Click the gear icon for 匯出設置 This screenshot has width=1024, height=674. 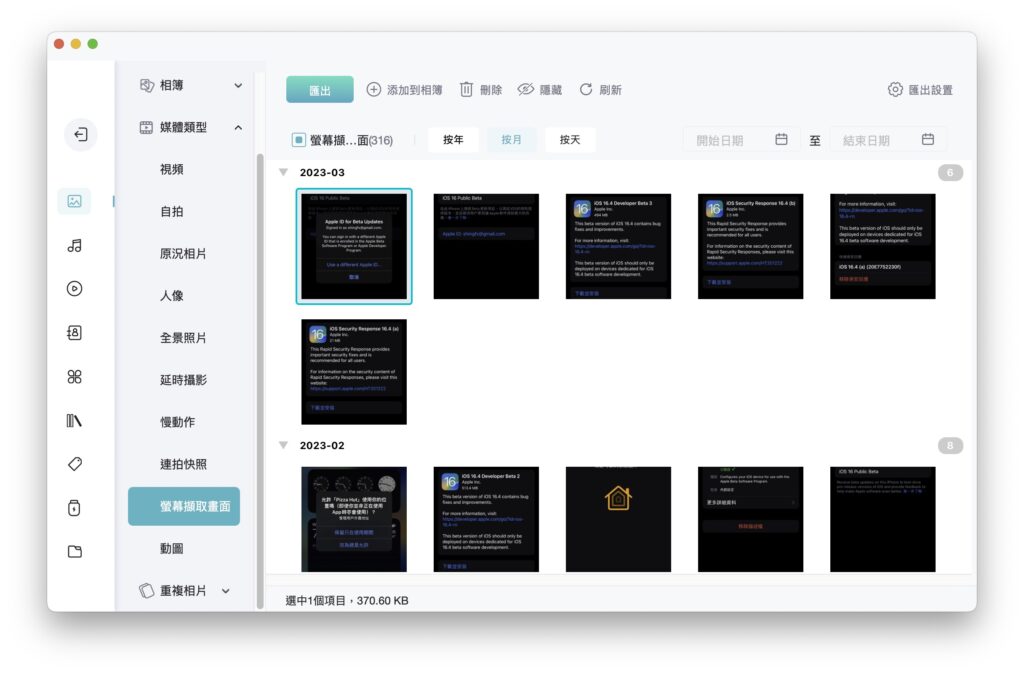895,89
